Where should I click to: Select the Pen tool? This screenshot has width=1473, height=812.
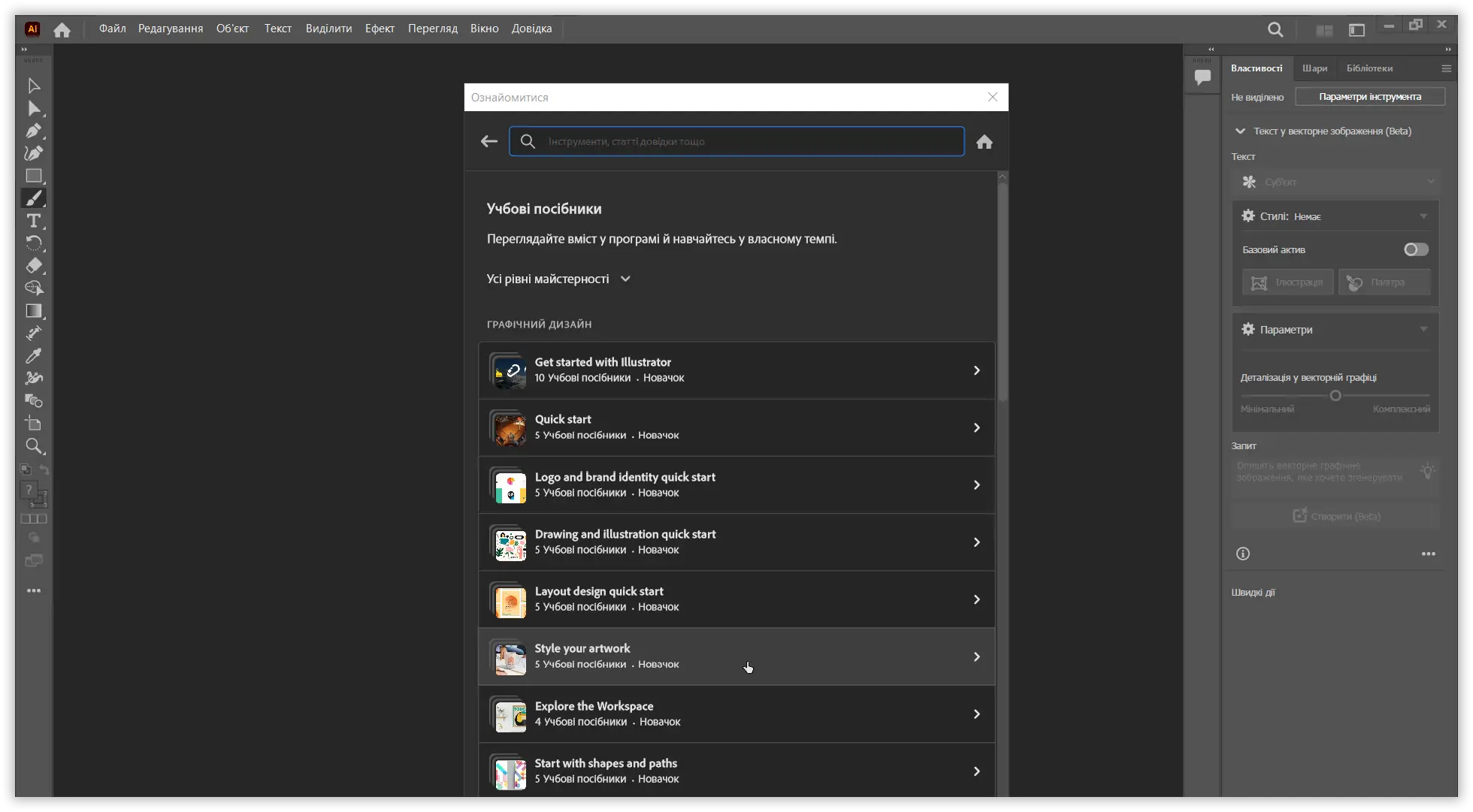pyautogui.click(x=33, y=131)
